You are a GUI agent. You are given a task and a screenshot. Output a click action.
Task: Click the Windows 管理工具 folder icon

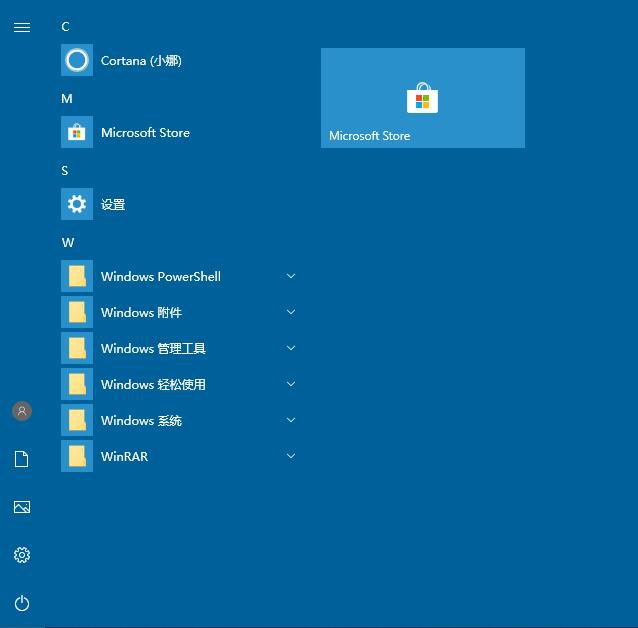coord(77,348)
